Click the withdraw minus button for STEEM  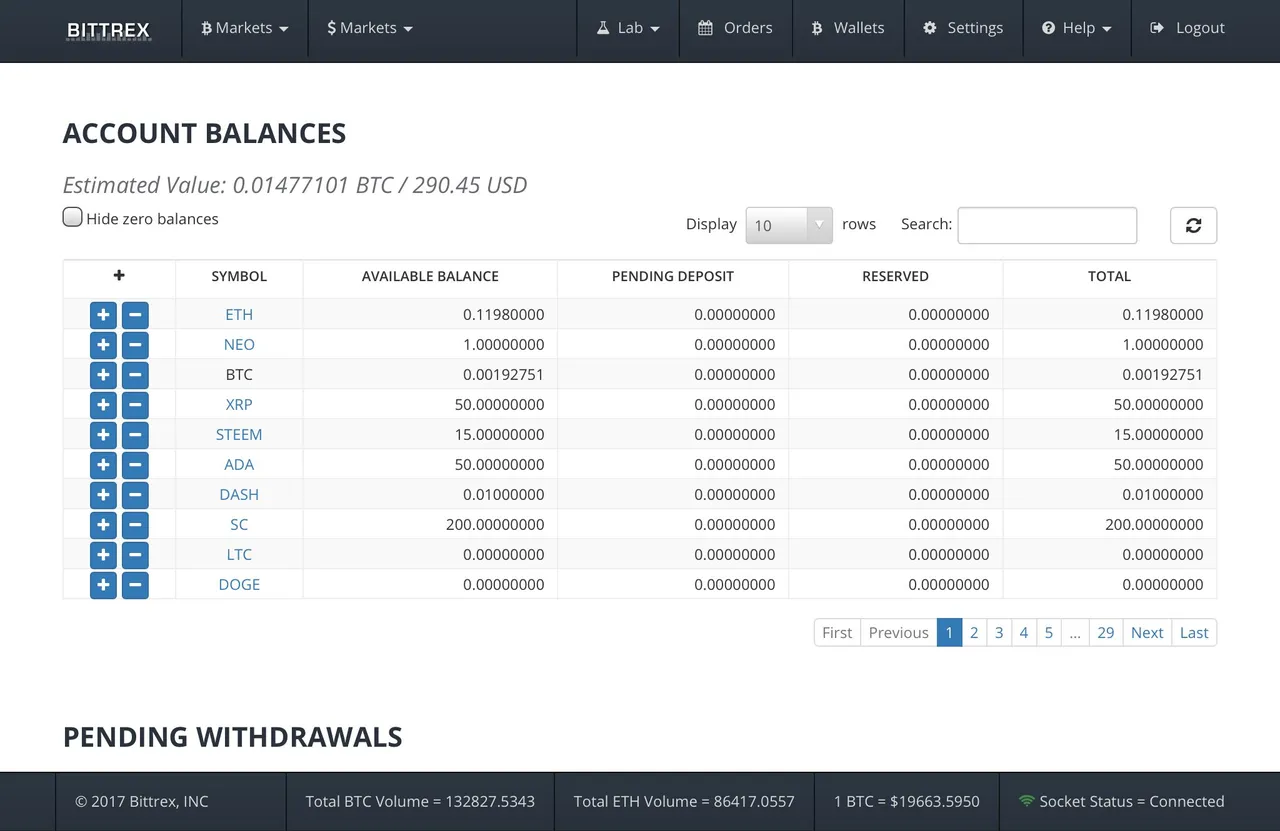pyautogui.click(x=135, y=435)
